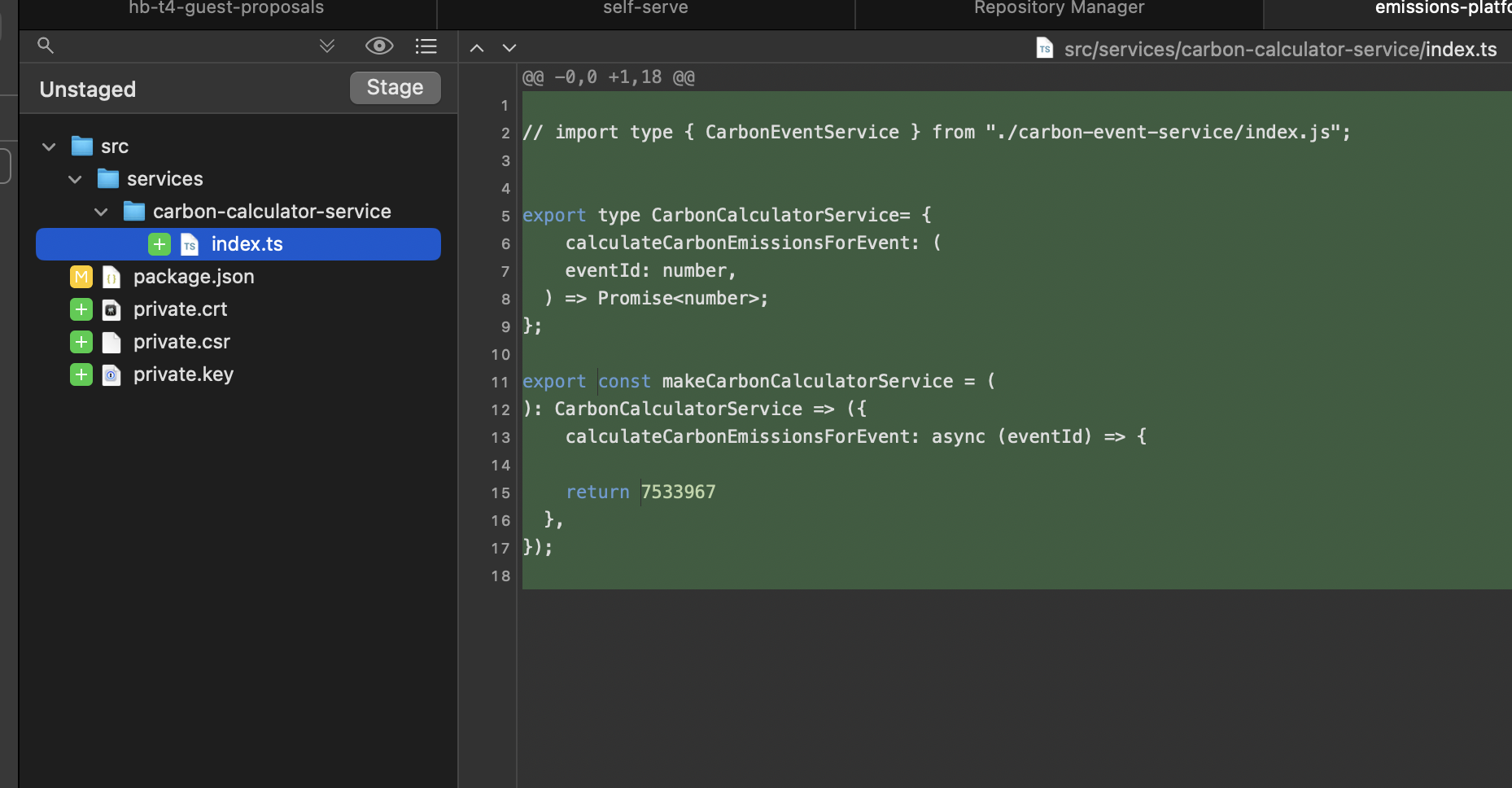Select index.ts in the file tree
This screenshot has width=1512, height=788.
pyautogui.click(x=247, y=244)
